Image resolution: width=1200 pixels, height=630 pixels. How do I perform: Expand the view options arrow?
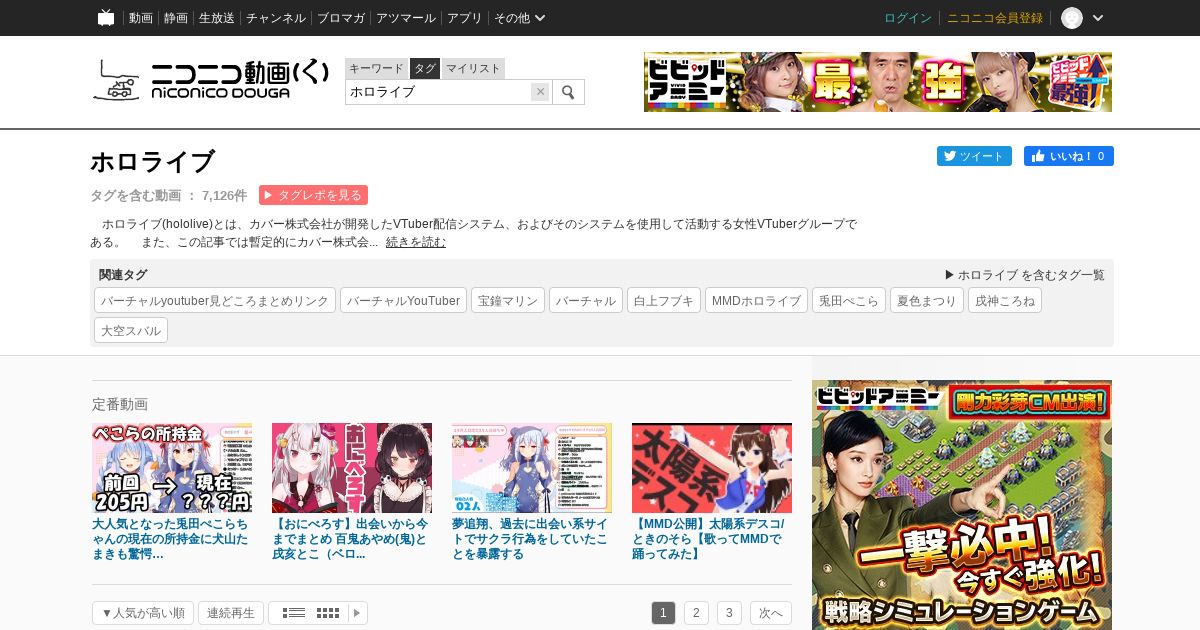pos(357,613)
